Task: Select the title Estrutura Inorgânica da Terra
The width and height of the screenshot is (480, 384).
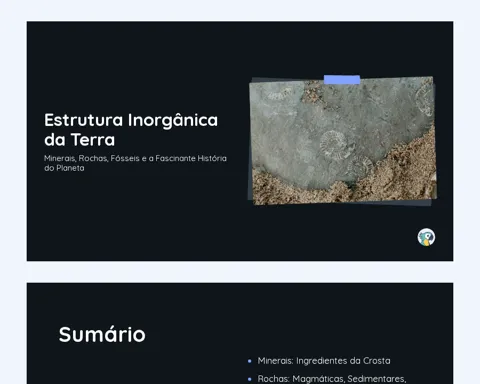Action: point(131,130)
